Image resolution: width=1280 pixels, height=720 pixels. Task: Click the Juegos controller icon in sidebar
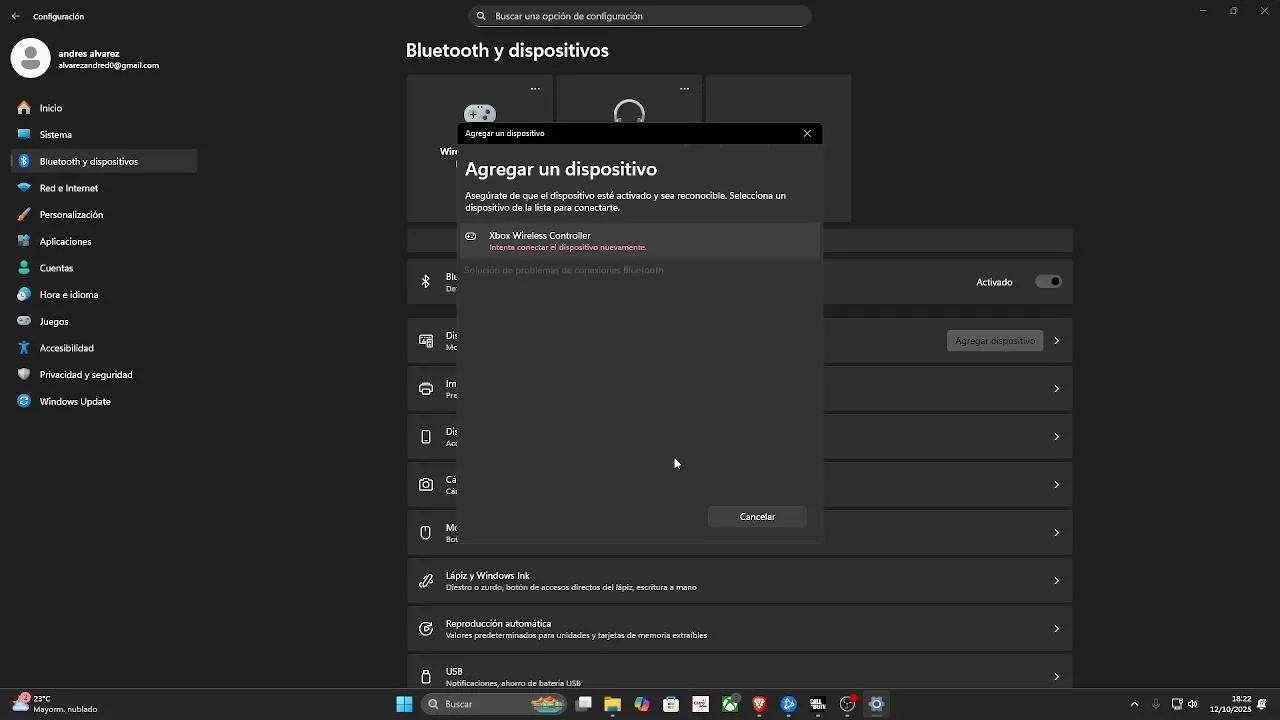(24, 321)
